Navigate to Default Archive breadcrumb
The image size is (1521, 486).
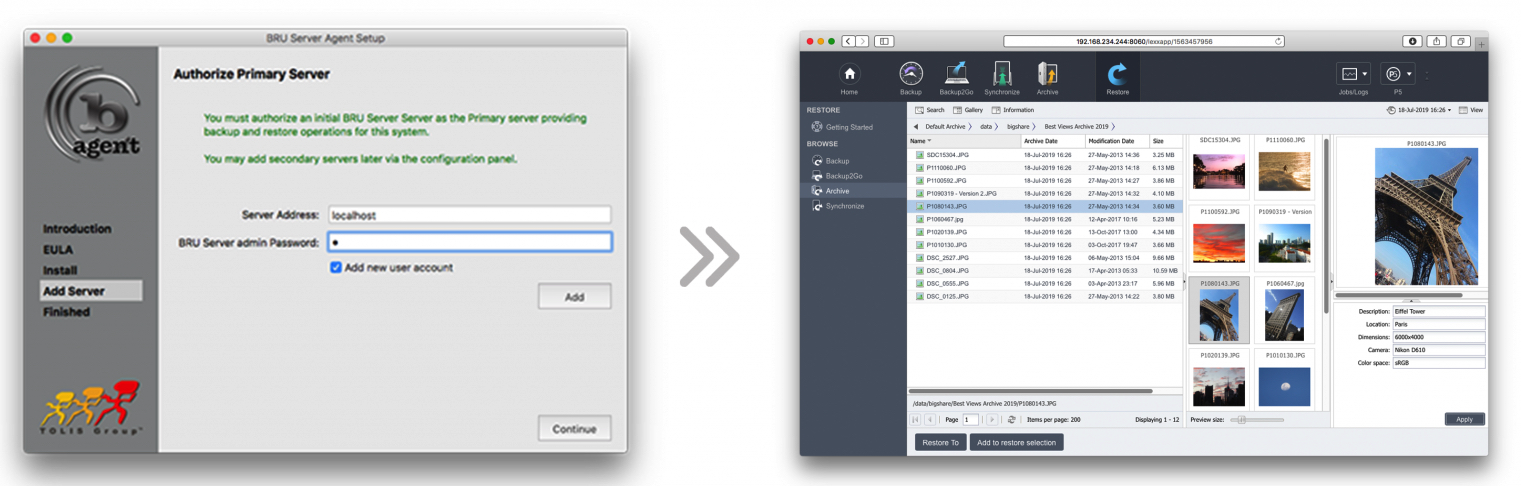945,127
